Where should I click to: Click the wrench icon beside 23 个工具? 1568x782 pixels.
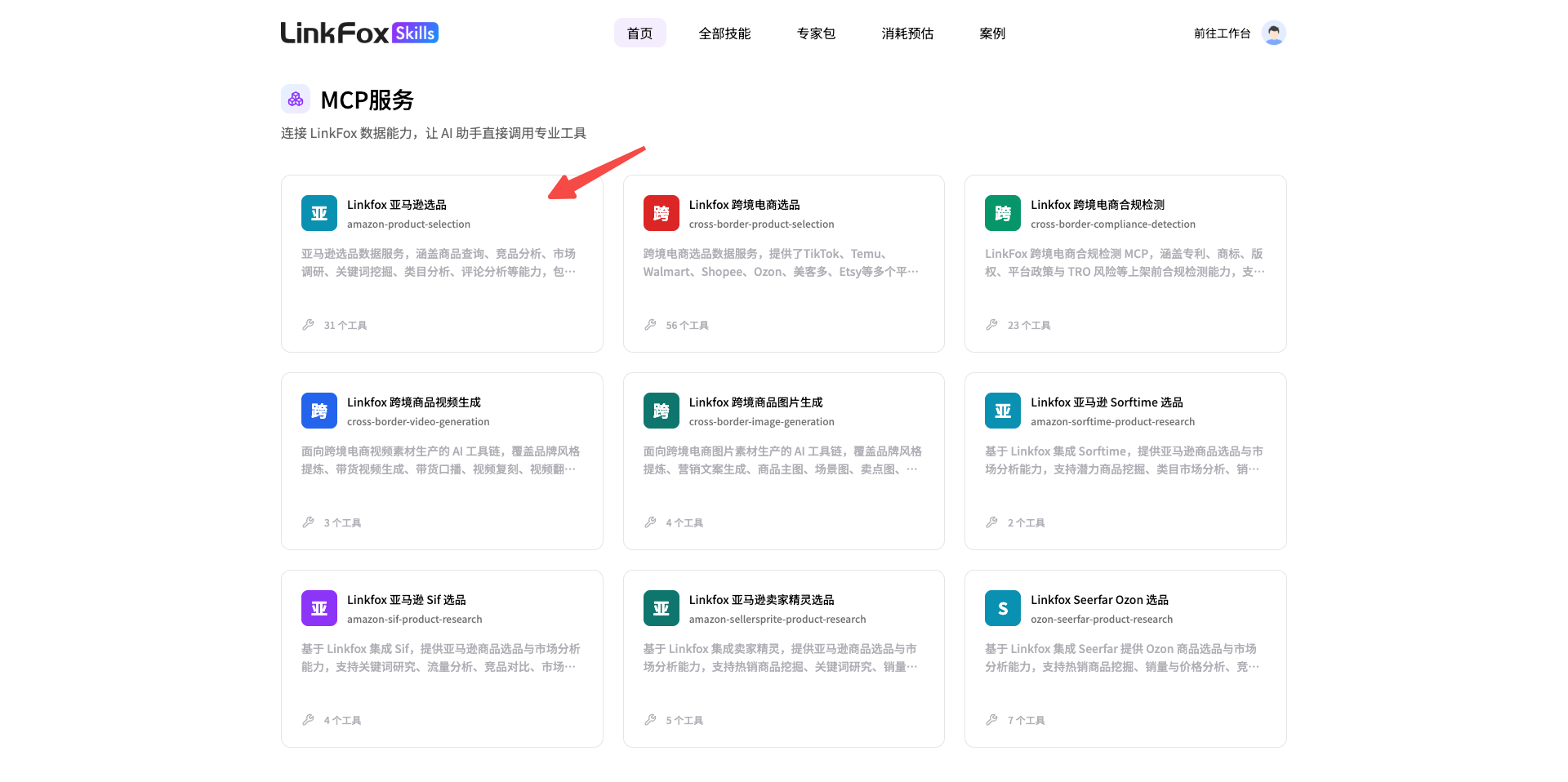pyautogui.click(x=991, y=325)
